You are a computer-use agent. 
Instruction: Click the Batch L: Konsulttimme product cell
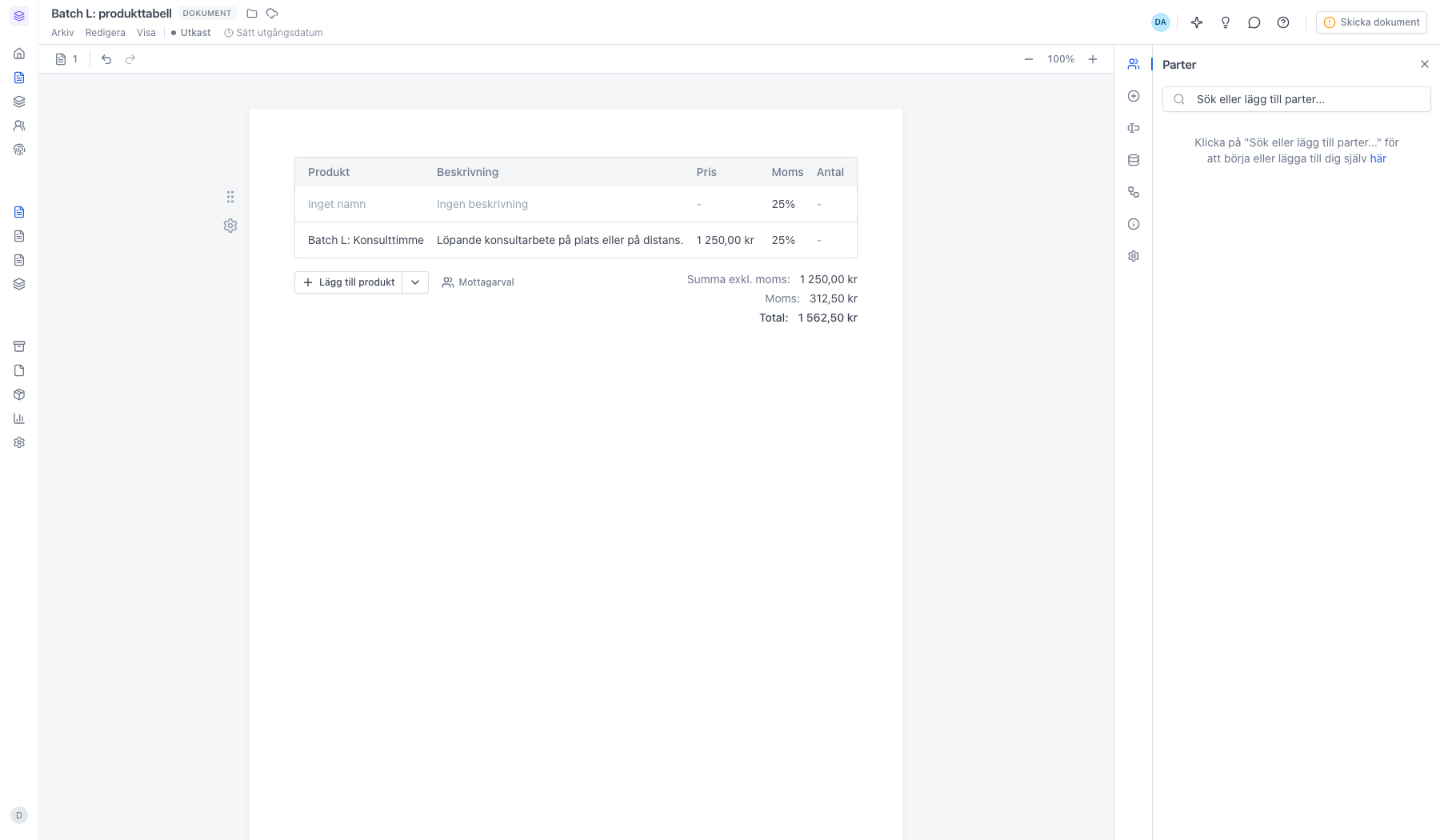[366, 240]
